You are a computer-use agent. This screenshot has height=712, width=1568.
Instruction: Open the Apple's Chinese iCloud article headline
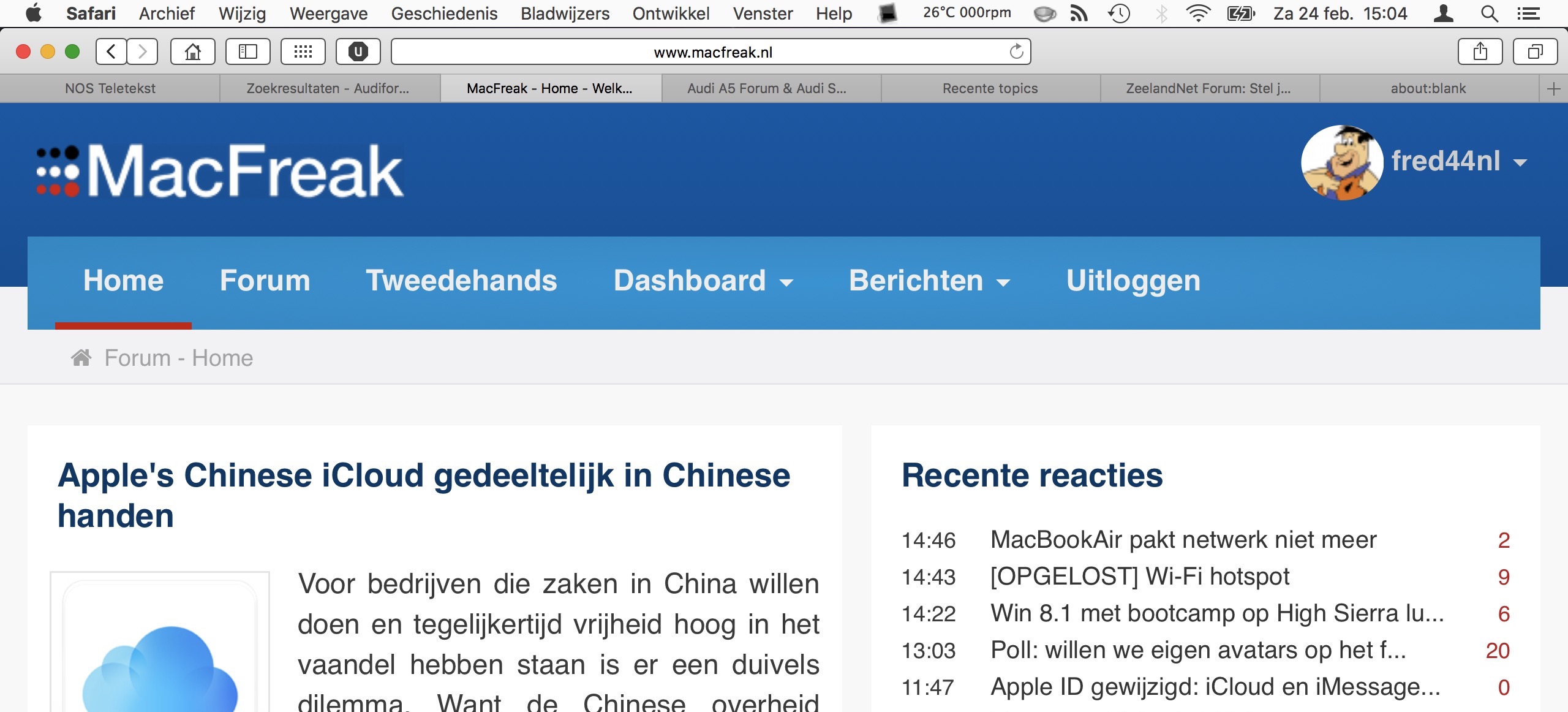point(424,495)
